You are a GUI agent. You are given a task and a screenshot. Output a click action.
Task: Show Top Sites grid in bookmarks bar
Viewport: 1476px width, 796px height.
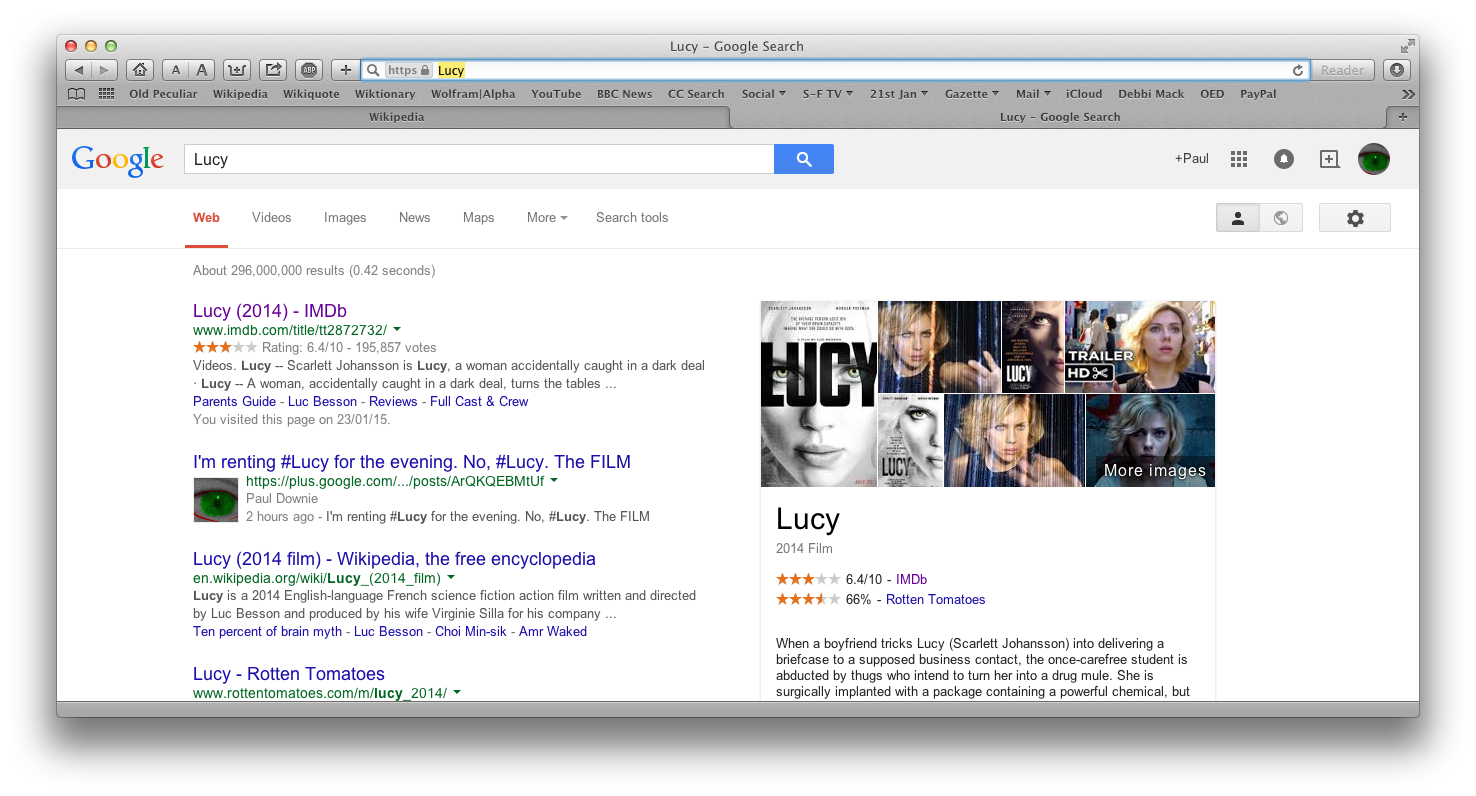pos(106,94)
